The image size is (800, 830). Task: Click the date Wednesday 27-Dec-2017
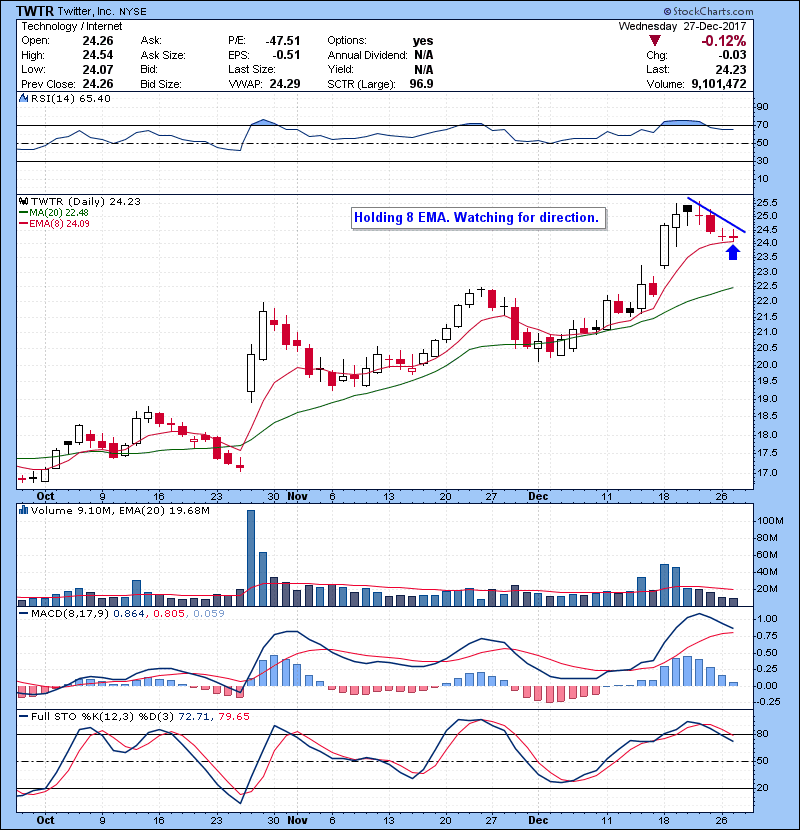tap(682, 26)
